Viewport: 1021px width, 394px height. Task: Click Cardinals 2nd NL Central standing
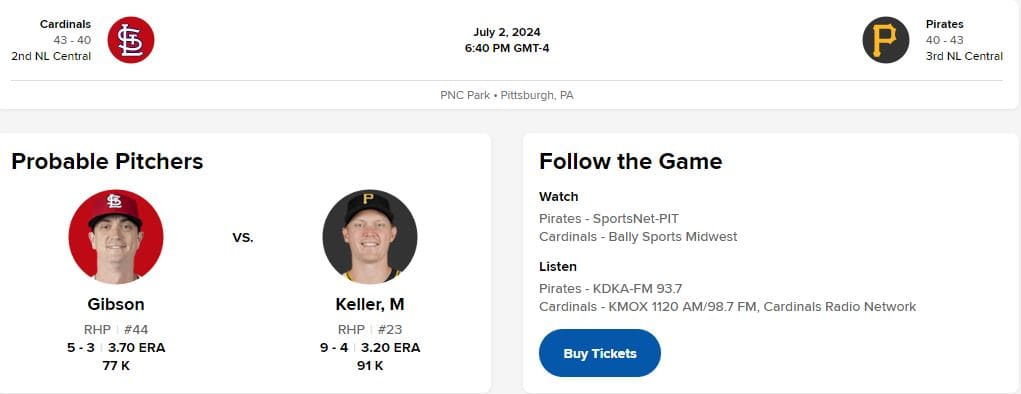51,57
